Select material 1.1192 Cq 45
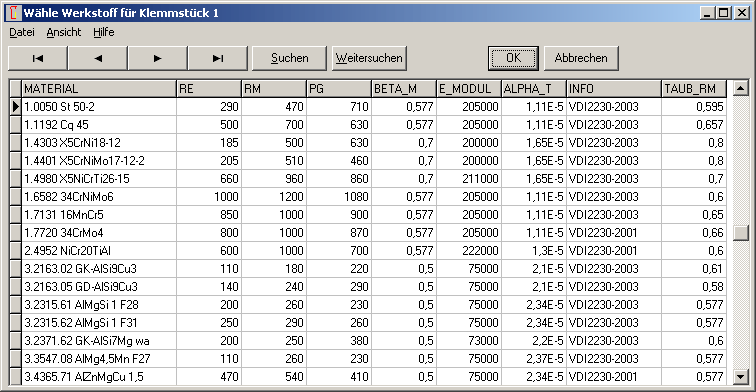The height and width of the screenshot is (392, 756). [x=99, y=125]
